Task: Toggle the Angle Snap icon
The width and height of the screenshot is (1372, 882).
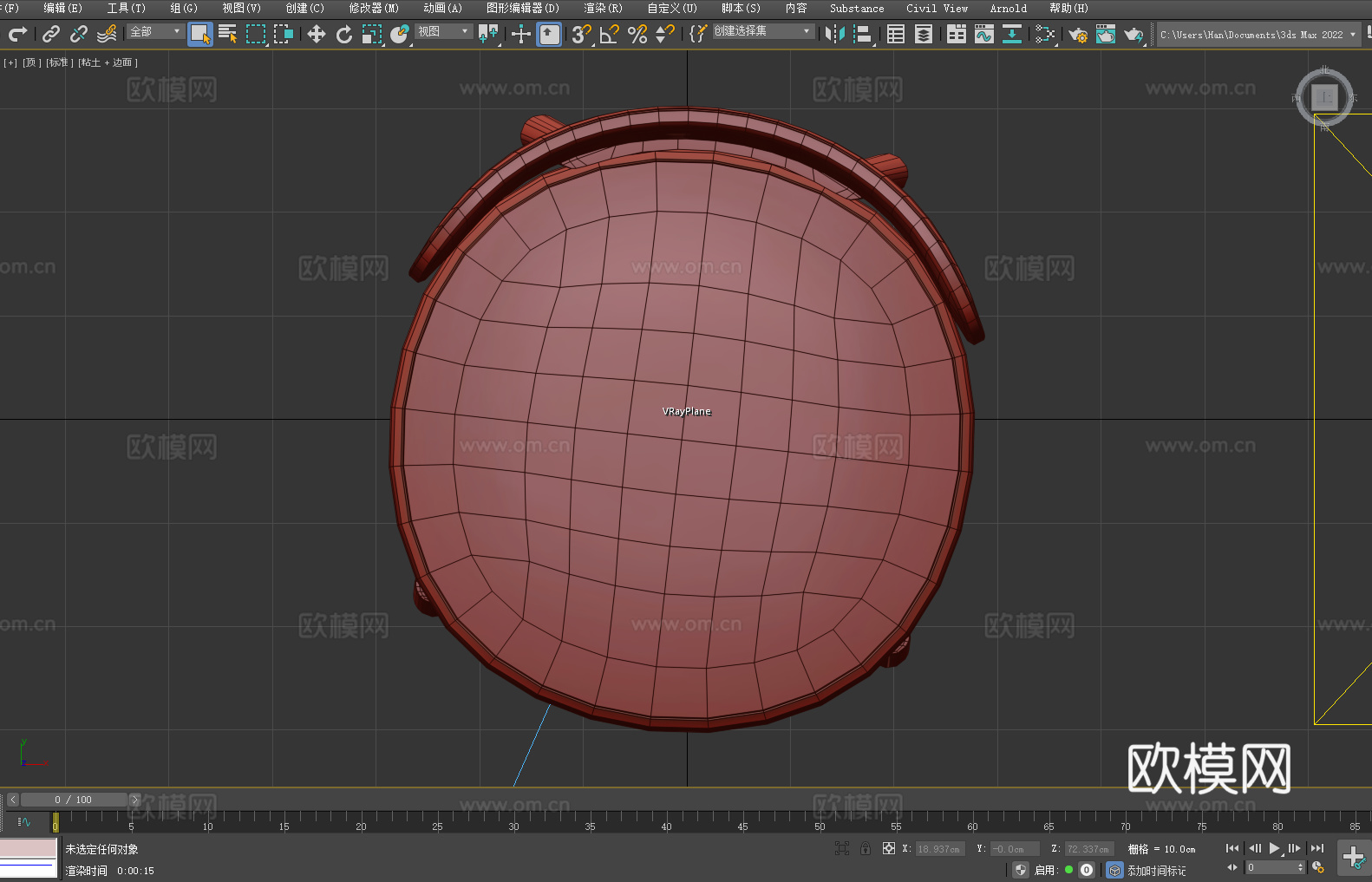Action: pos(610,34)
